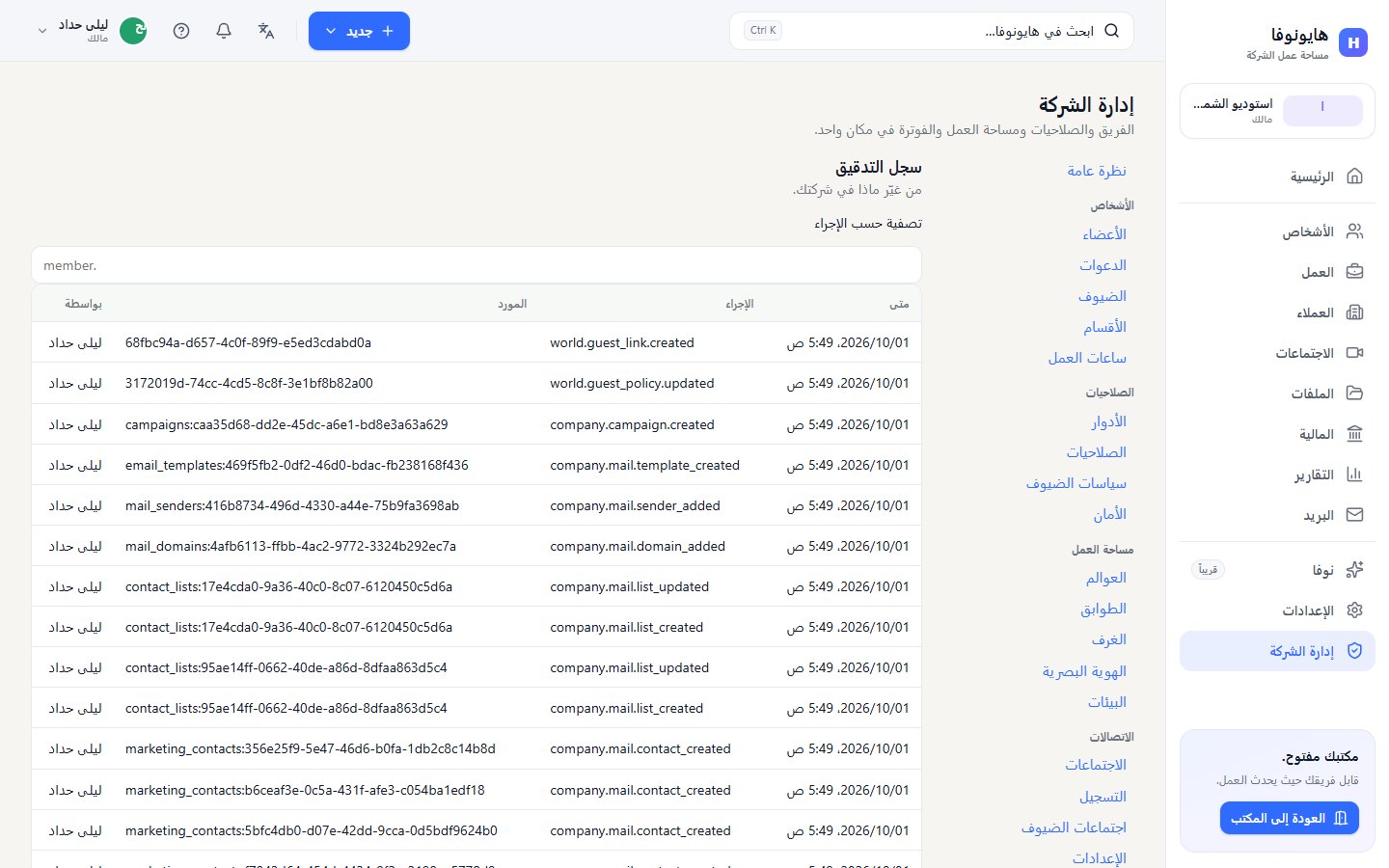Open the الأدوار roles page

point(1109,421)
